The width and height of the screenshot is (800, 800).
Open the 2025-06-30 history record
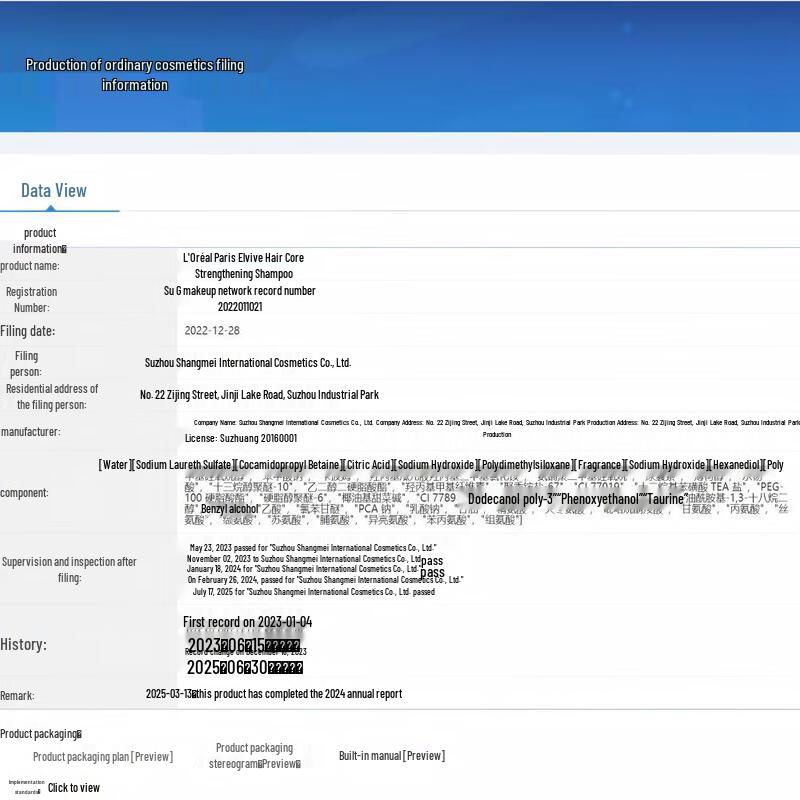[x=244, y=668]
